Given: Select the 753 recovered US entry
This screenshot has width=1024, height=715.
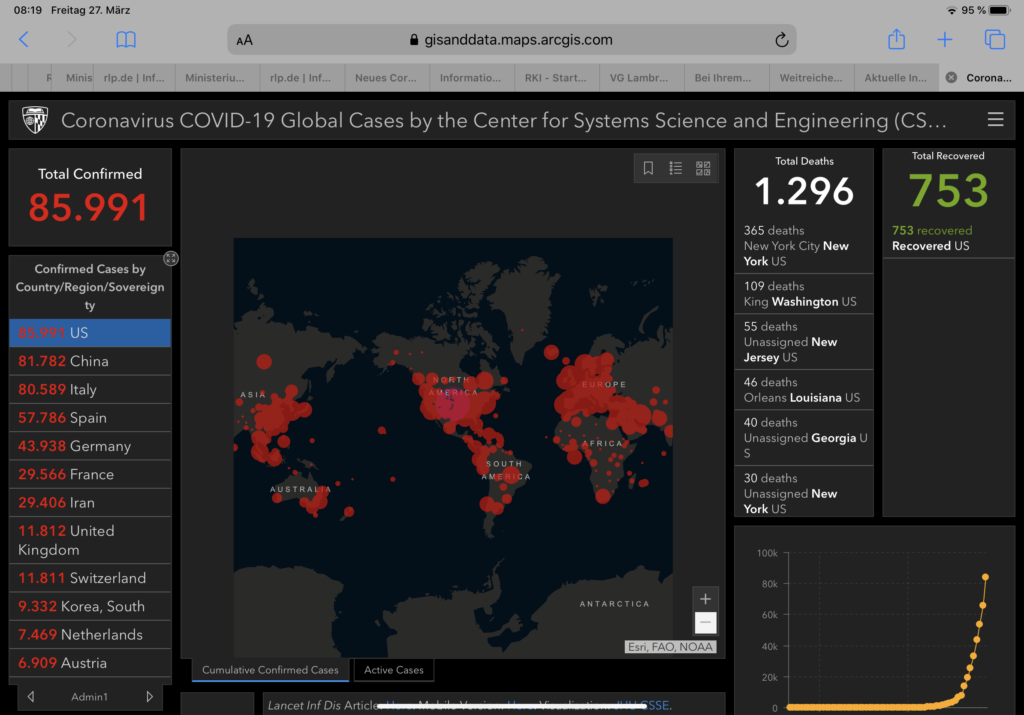Looking at the screenshot, I should coord(948,238).
